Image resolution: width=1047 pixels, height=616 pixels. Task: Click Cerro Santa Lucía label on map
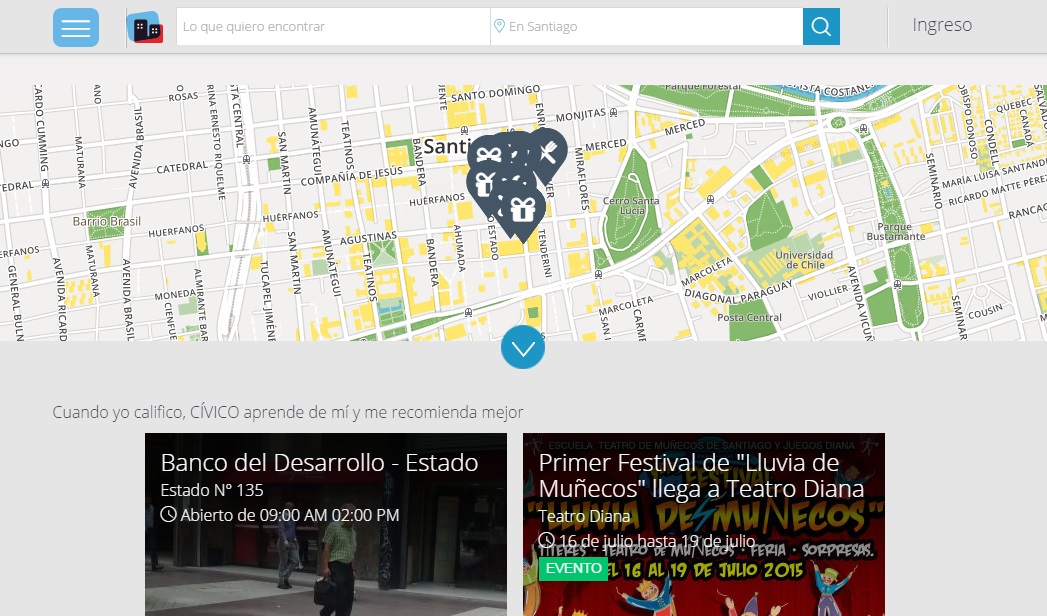[x=631, y=205]
